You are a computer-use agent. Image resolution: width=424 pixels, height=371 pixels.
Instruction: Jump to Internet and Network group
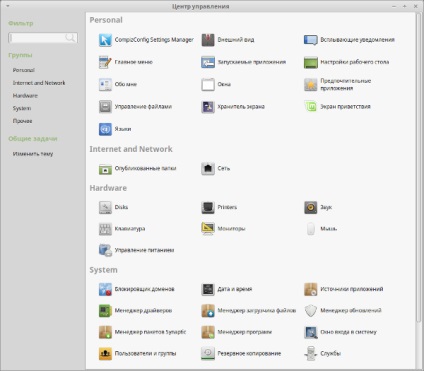click(x=39, y=83)
